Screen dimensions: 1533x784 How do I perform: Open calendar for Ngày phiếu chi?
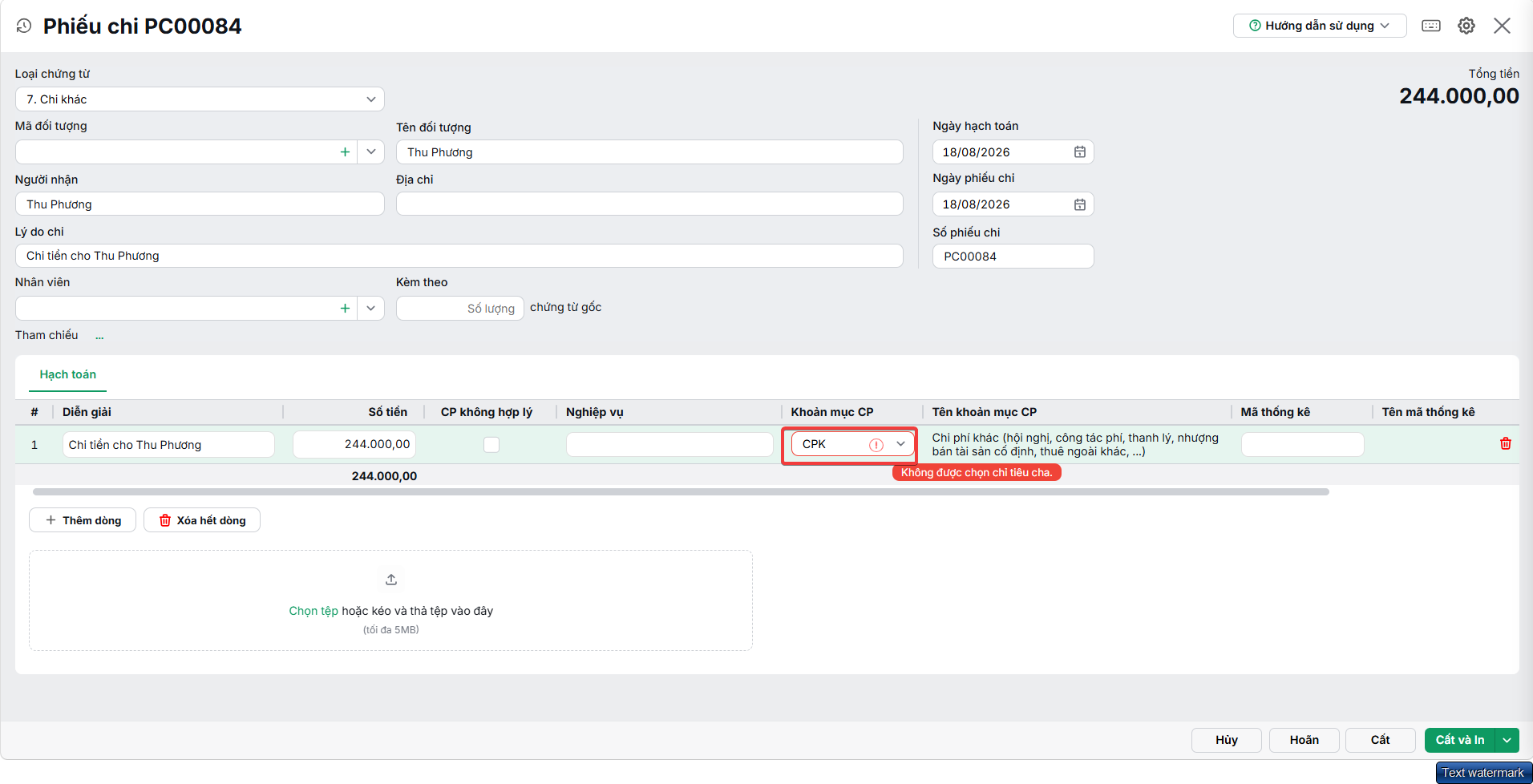coord(1080,204)
